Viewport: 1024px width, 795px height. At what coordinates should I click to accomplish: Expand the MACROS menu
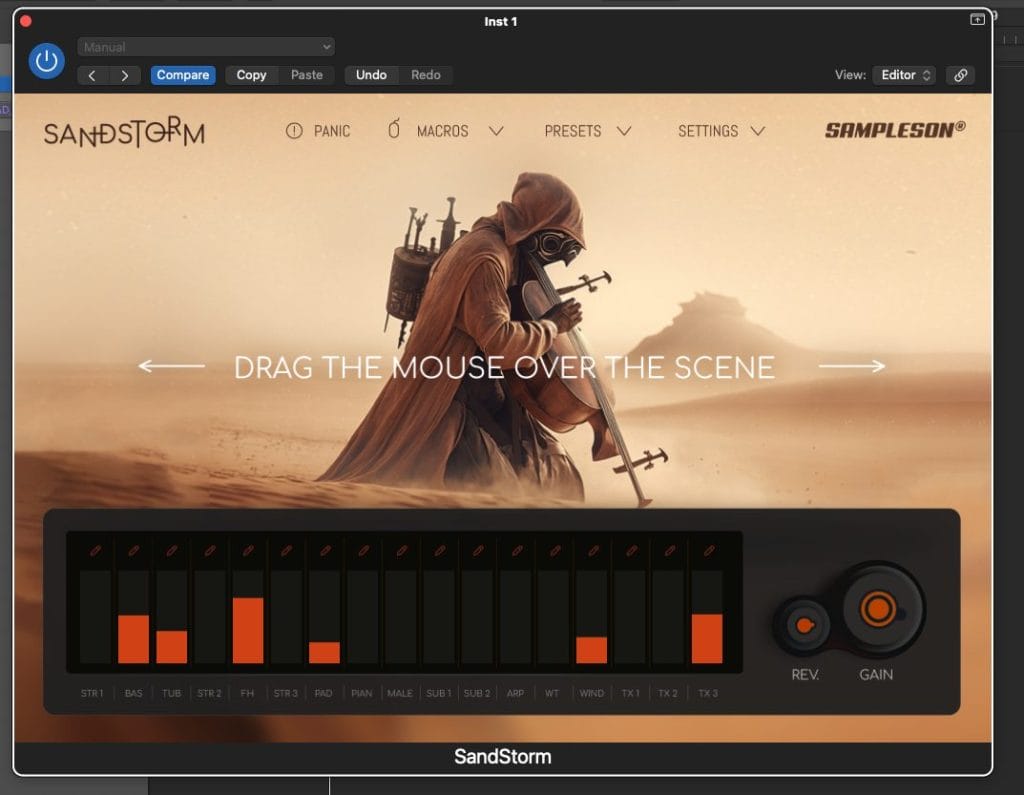(446, 131)
